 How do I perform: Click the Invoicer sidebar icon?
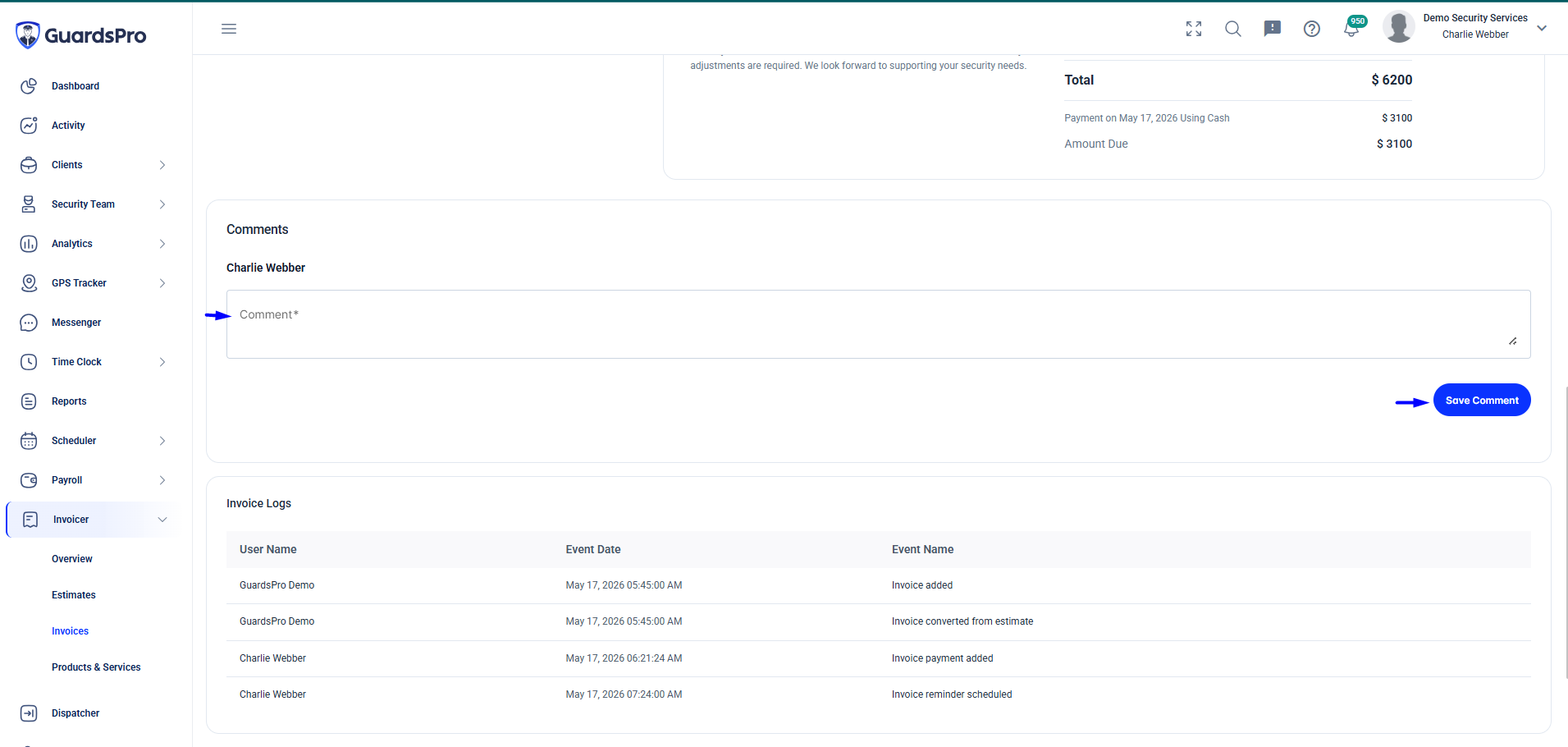pos(30,520)
